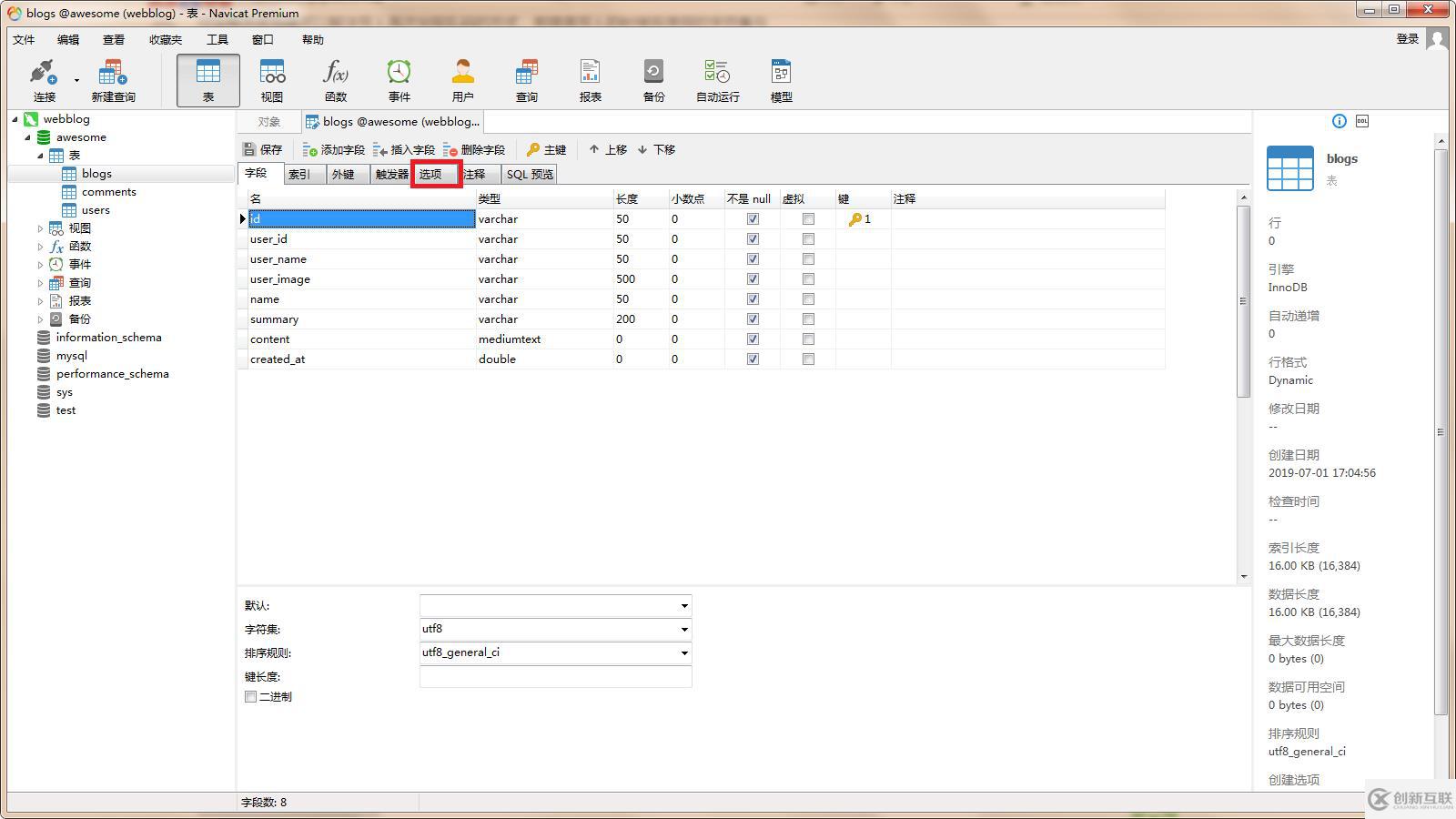Click the 添加字段 (Add Field) button
The image size is (1456, 819).
tap(333, 149)
